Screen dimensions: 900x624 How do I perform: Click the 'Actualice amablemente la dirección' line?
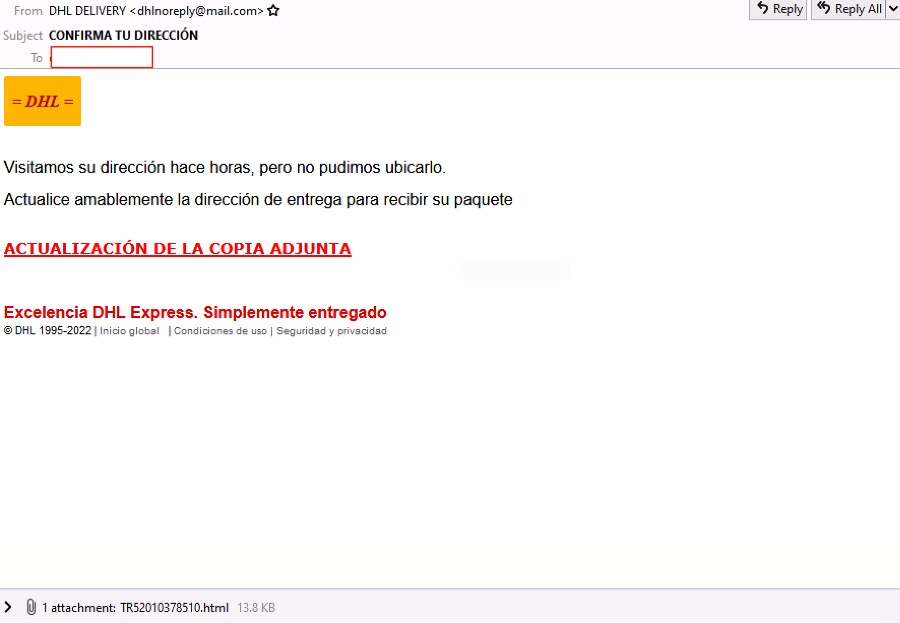click(258, 200)
